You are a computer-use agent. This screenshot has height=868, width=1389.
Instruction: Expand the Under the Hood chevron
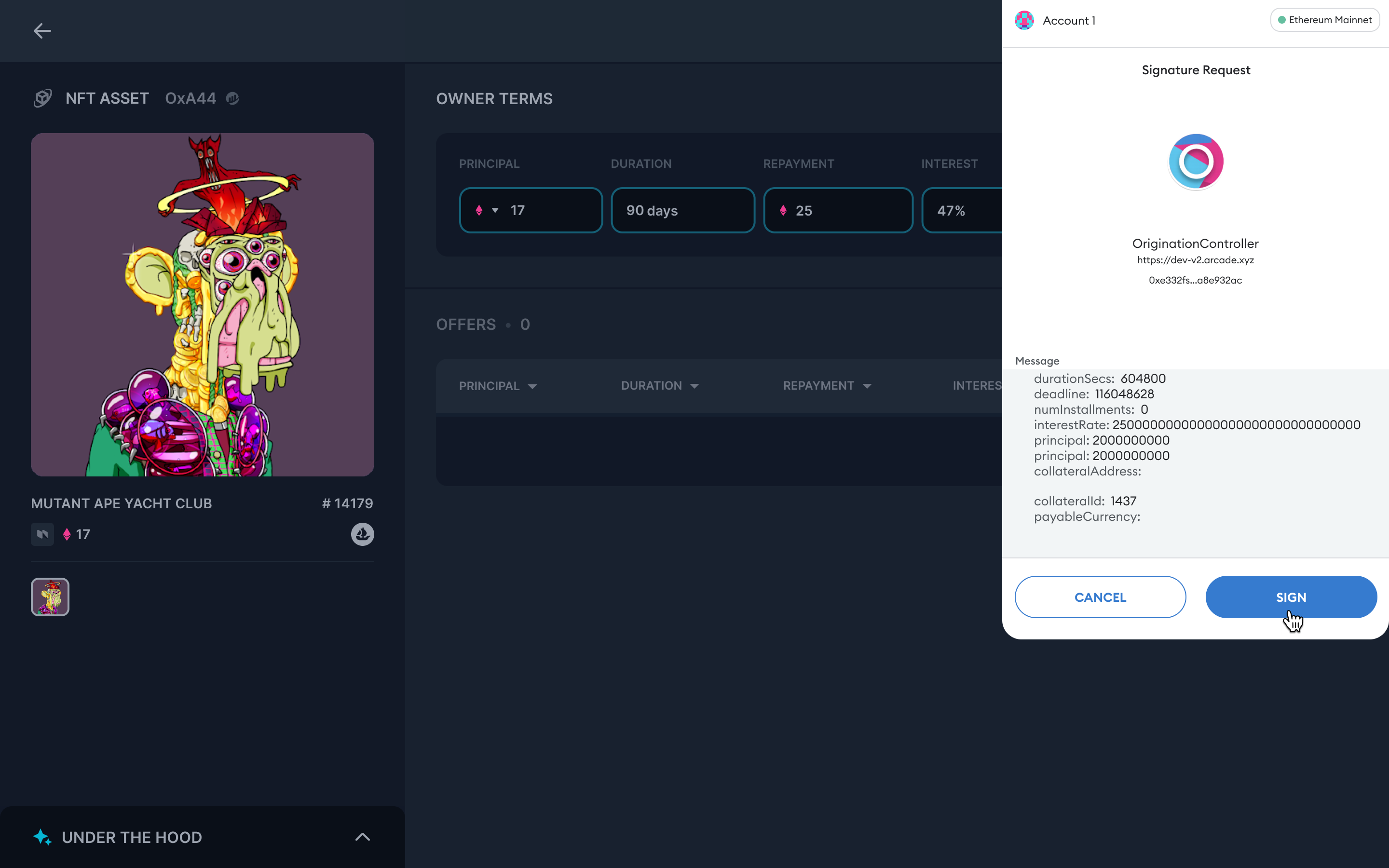click(362, 837)
